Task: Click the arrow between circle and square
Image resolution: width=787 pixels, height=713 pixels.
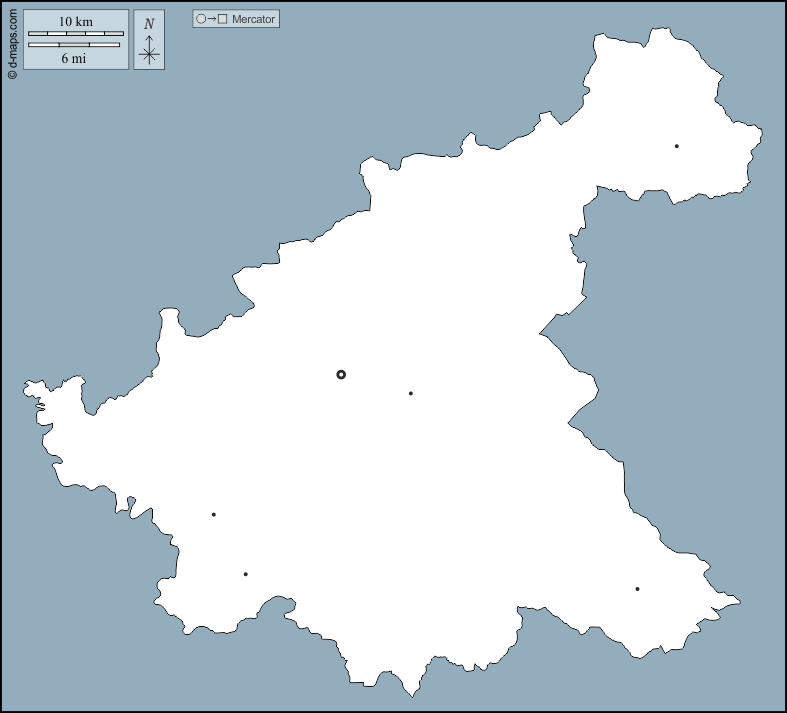Action: [212, 19]
